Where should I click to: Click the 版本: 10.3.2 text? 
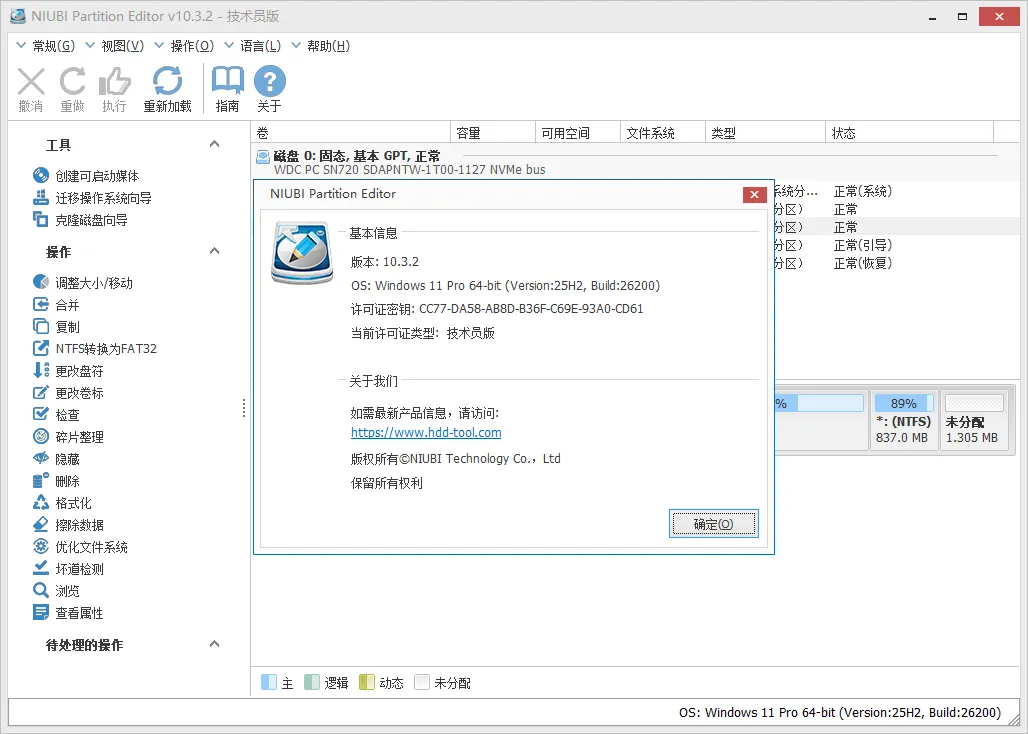tap(385, 261)
